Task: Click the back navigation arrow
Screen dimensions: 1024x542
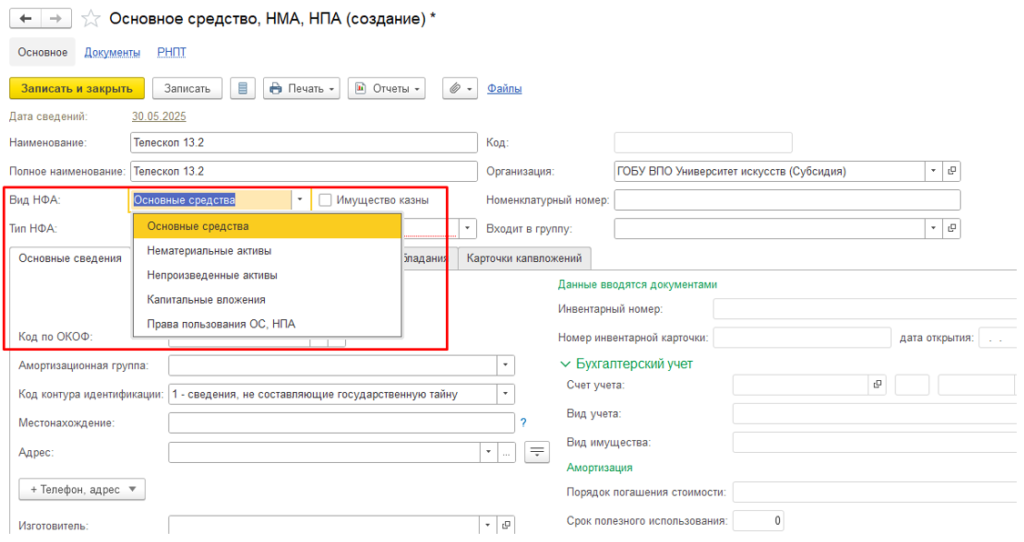Action: pyautogui.click(x=26, y=18)
